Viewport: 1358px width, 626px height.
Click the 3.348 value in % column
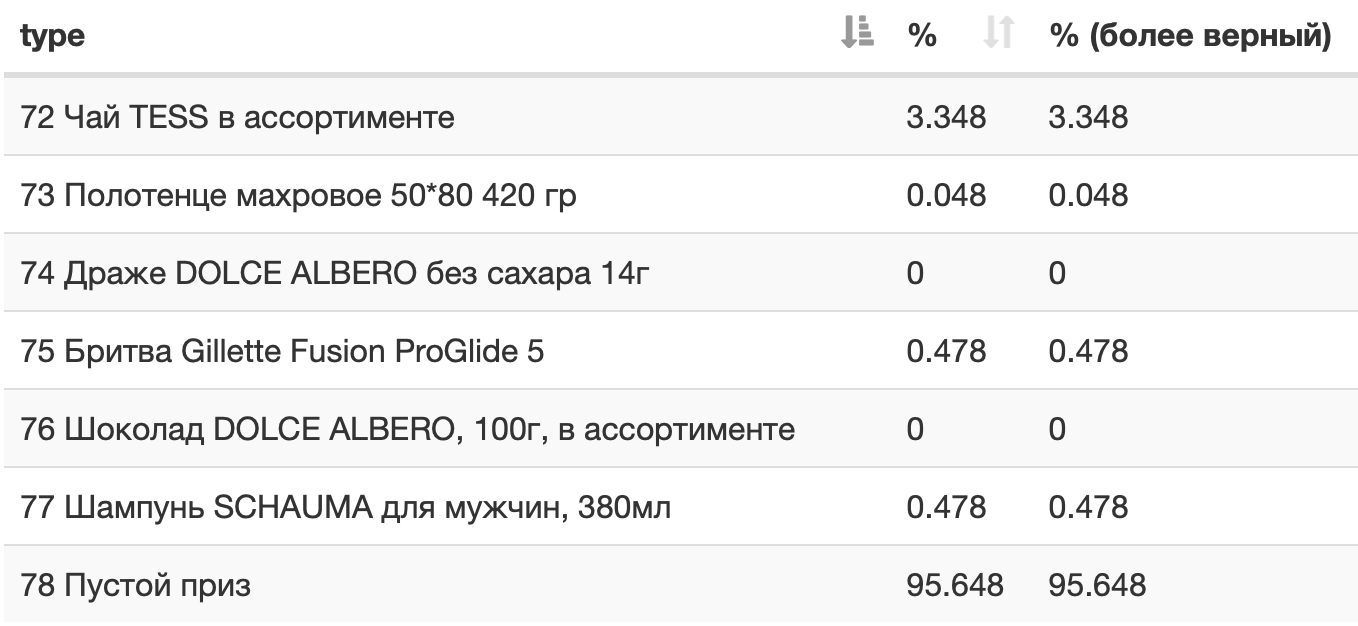tap(946, 117)
